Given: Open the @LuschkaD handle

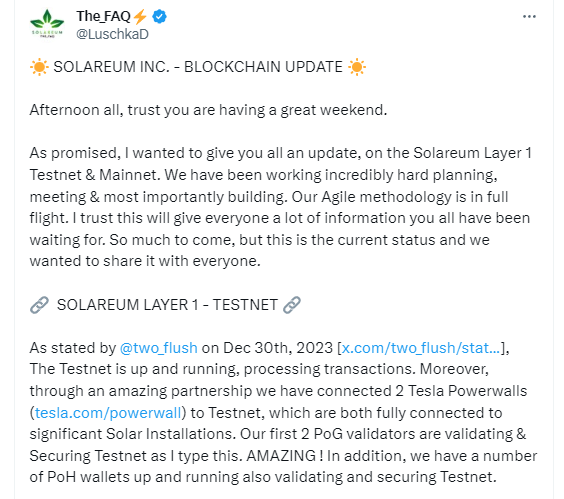Looking at the screenshot, I should (x=112, y=34).
